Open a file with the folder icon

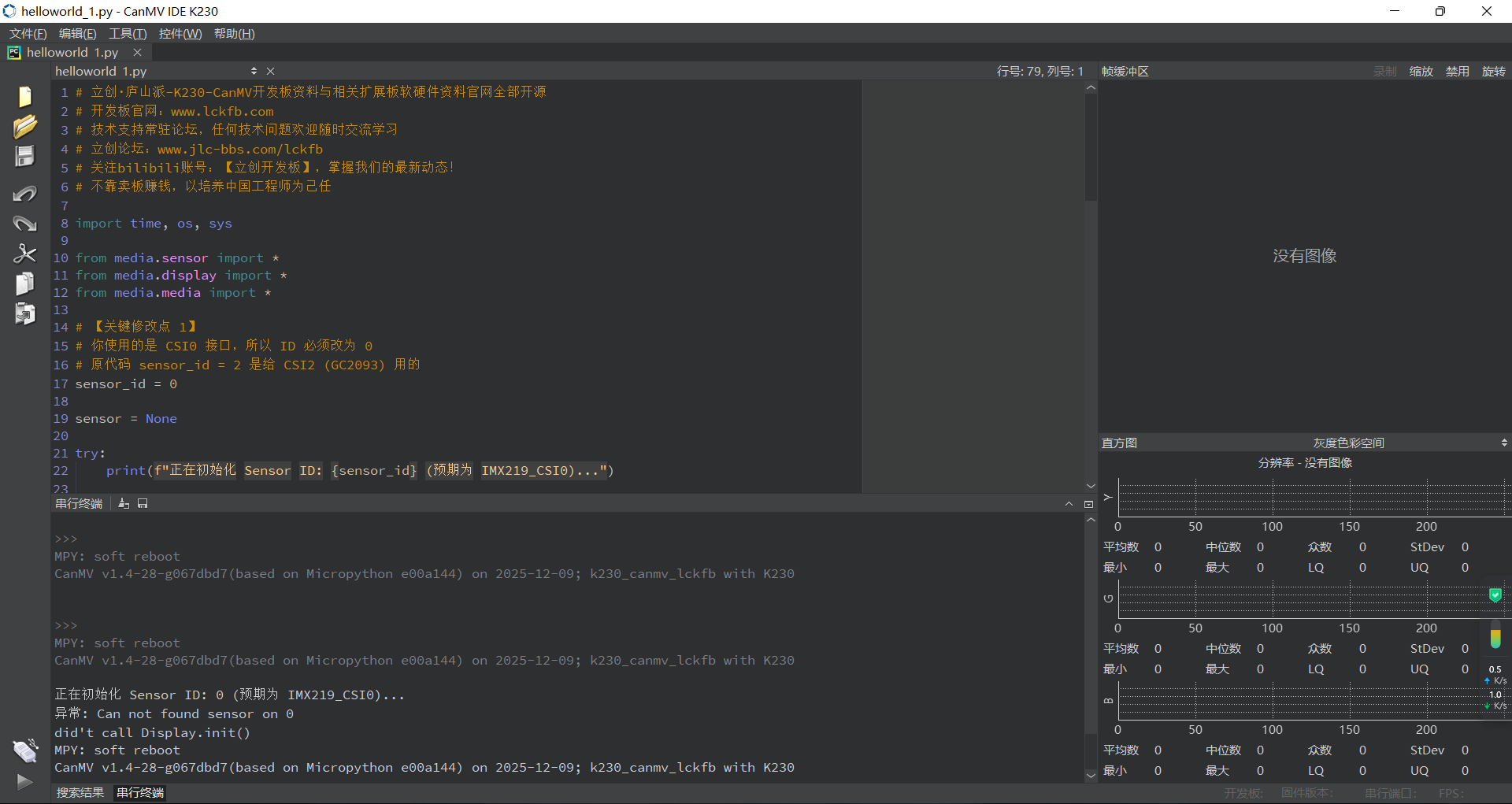[24, 126]
